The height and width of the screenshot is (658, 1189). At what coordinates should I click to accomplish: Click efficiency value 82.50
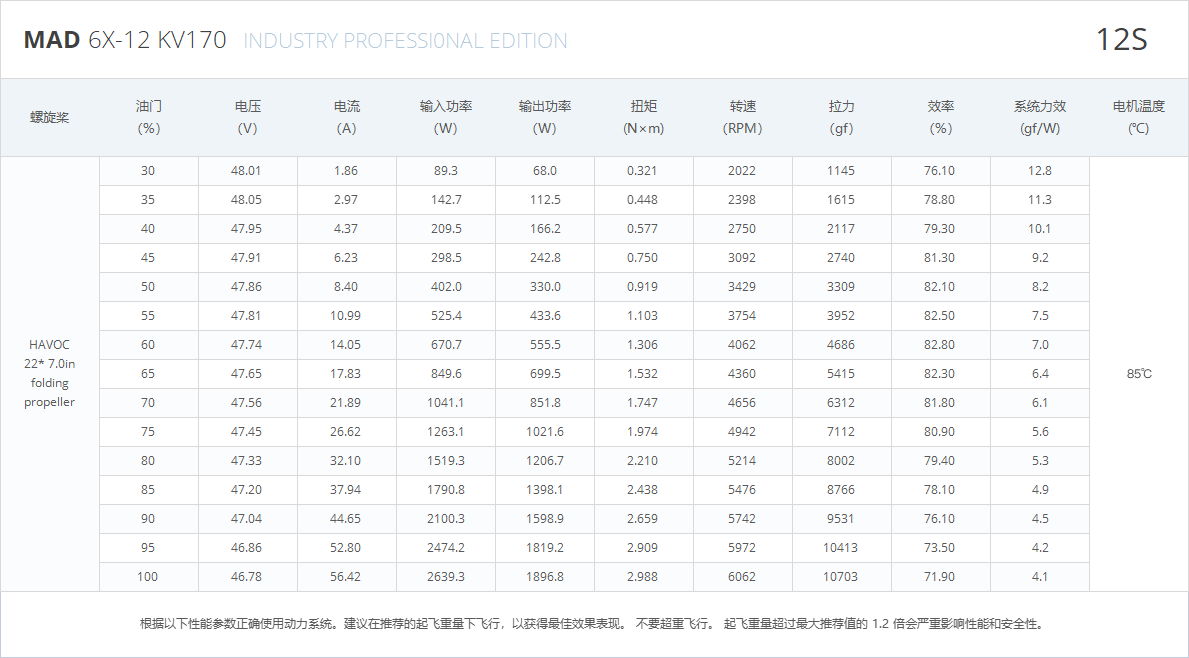(x=940, y=315)
